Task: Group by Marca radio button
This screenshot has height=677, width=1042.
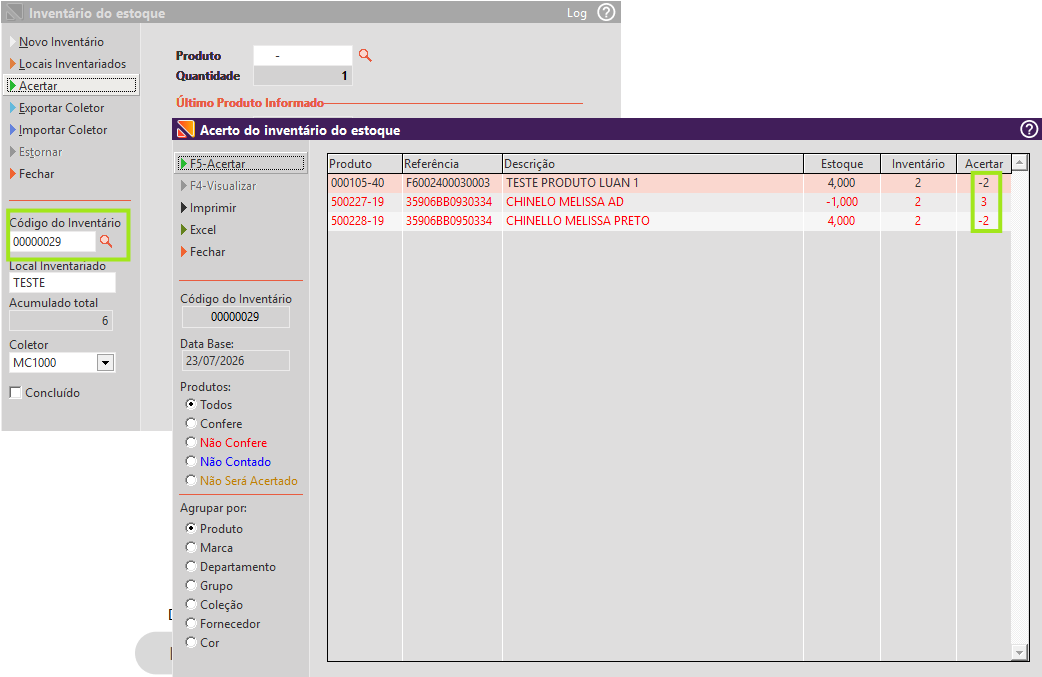Action: tap(191, 547)
